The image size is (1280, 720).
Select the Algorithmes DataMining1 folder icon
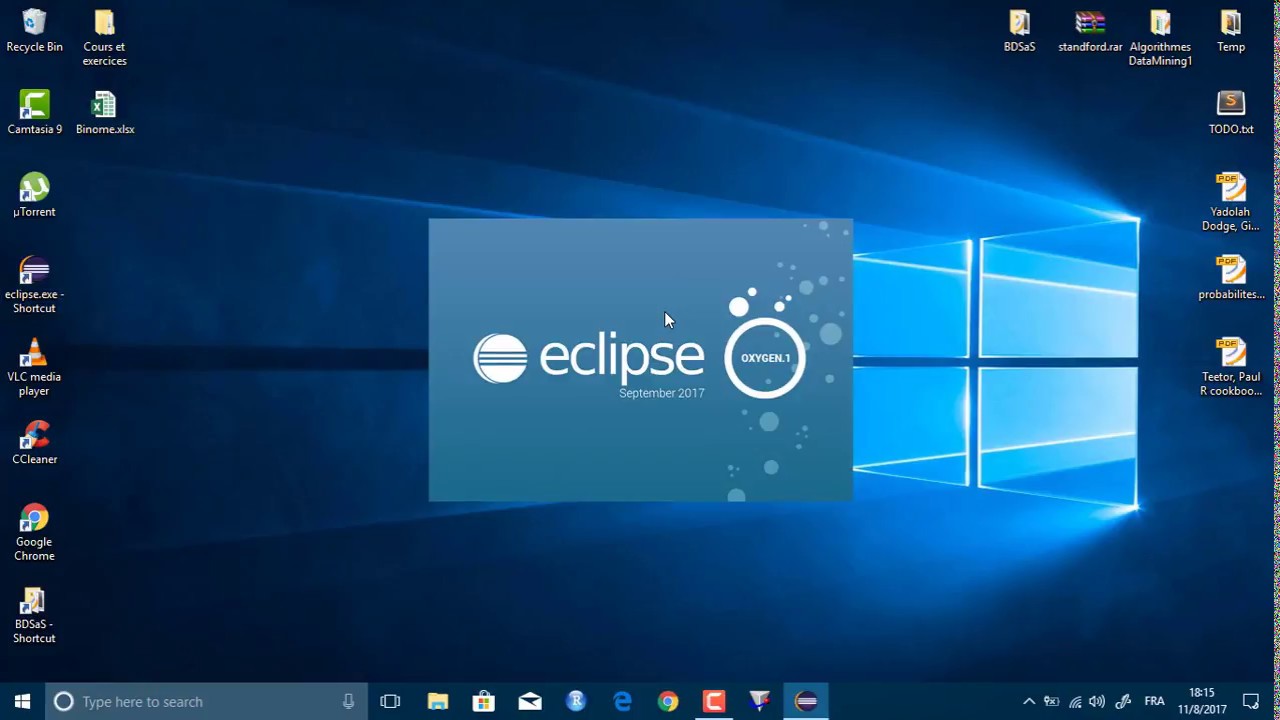click(1160, 38)
